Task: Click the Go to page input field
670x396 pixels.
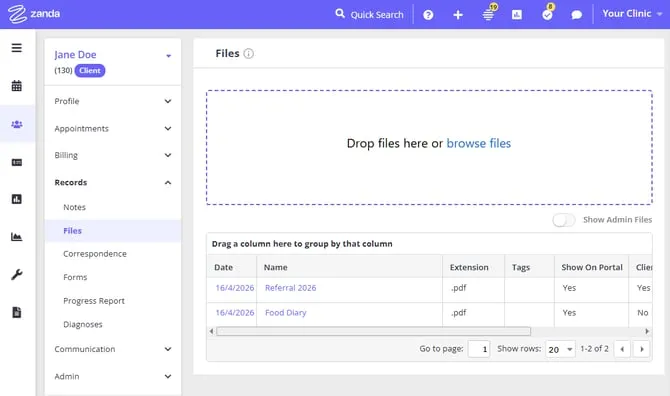Action: (x=479, y=349)
